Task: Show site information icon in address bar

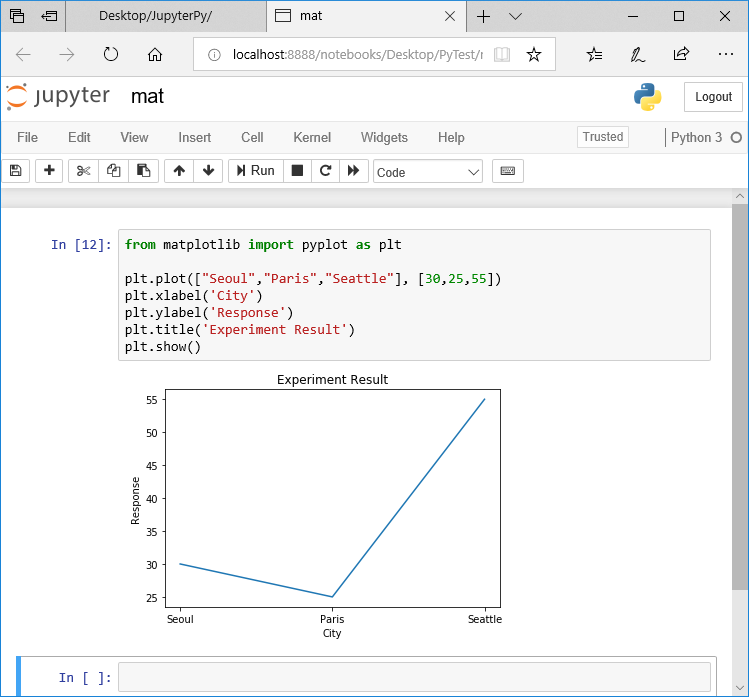Action: (214, 55)
